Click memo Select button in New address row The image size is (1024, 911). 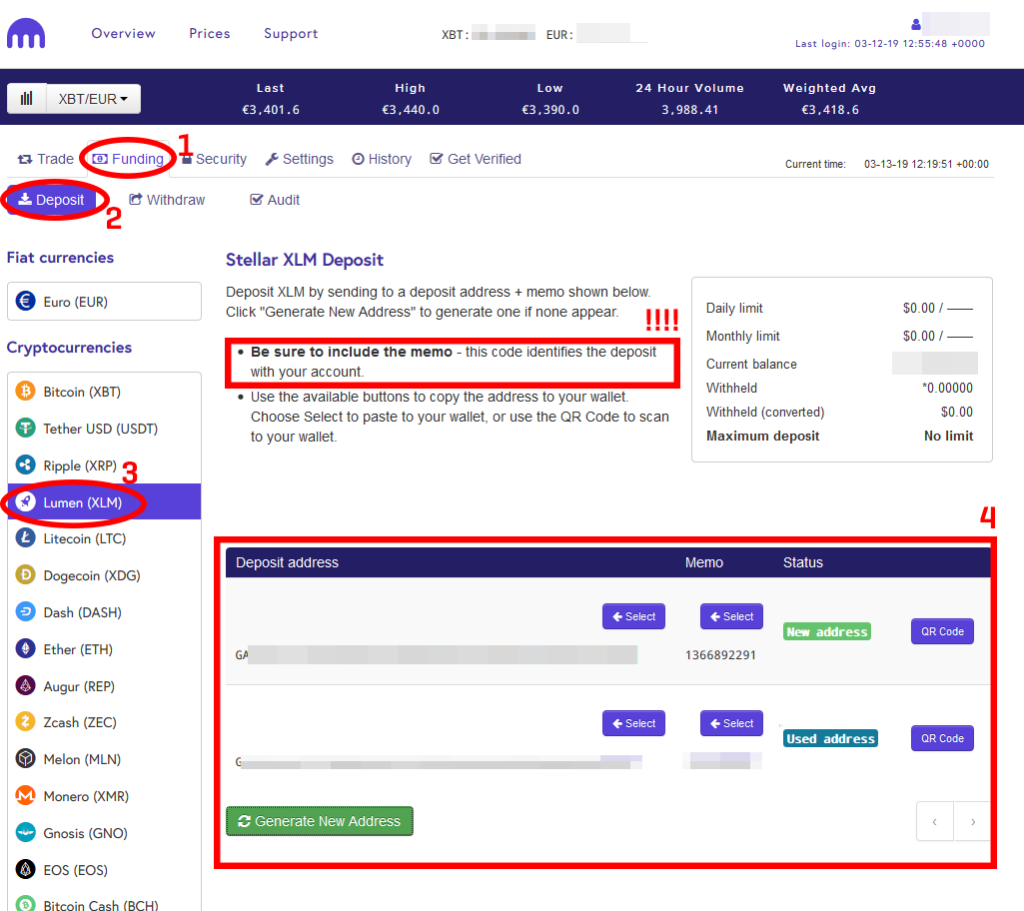click(x=731, y=616)
